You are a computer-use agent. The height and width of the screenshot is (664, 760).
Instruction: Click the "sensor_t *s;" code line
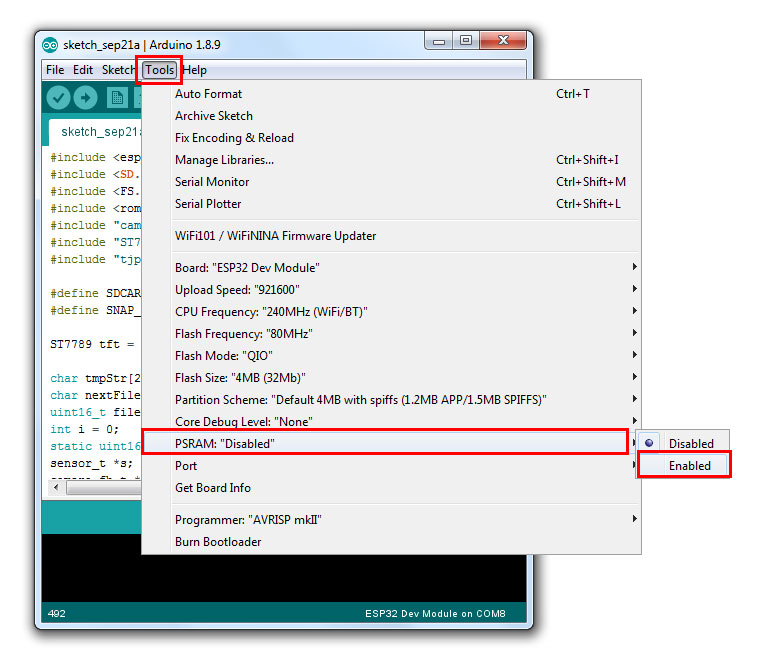91,463
